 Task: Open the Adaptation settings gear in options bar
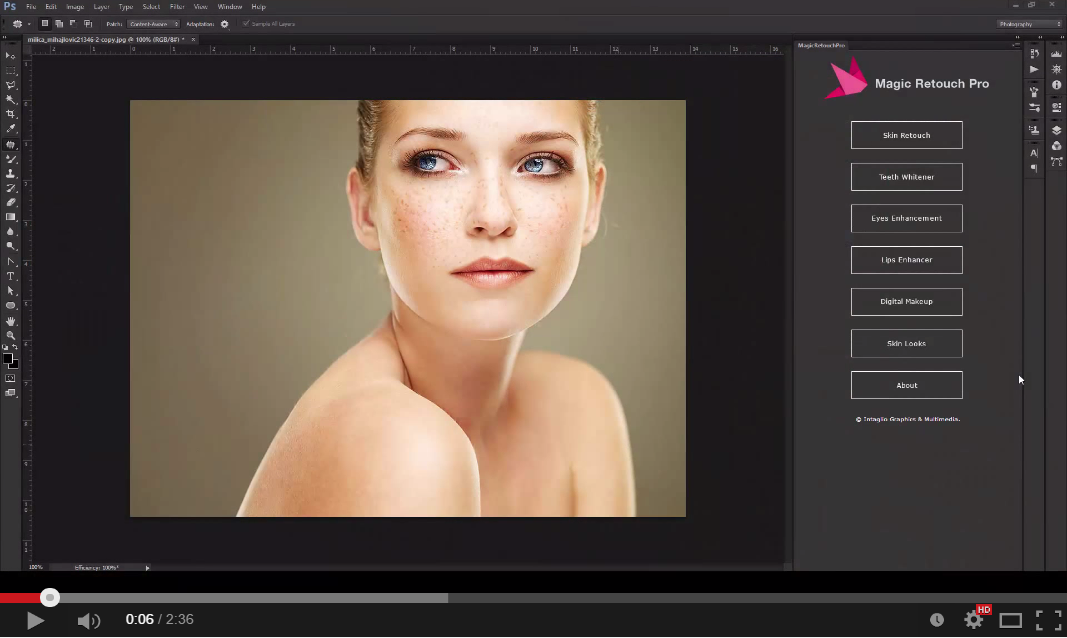pyautogui.click(x=224, y=24)
